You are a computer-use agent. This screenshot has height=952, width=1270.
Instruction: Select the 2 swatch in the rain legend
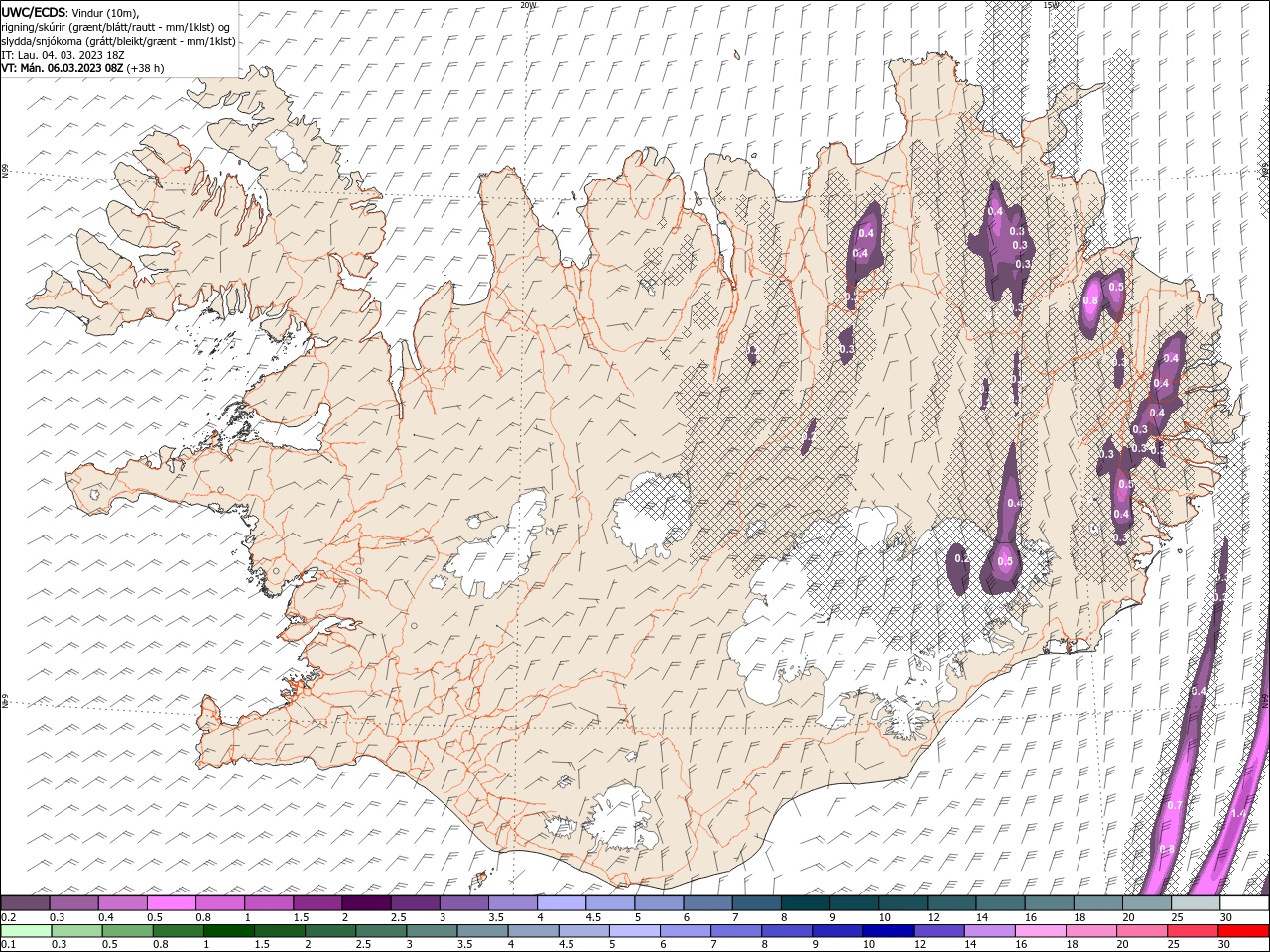tap(330, 931)
